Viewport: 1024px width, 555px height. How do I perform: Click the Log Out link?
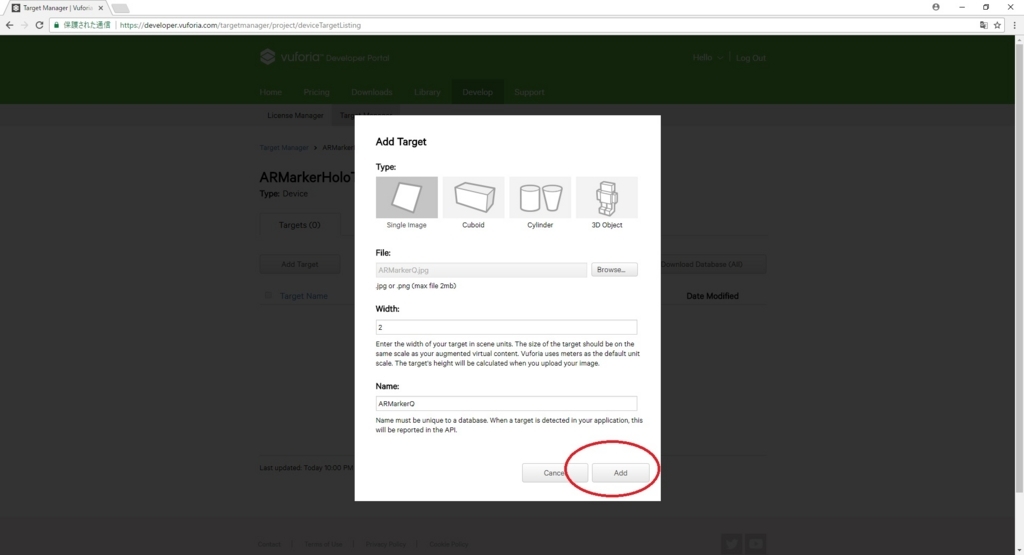(750, 57)
